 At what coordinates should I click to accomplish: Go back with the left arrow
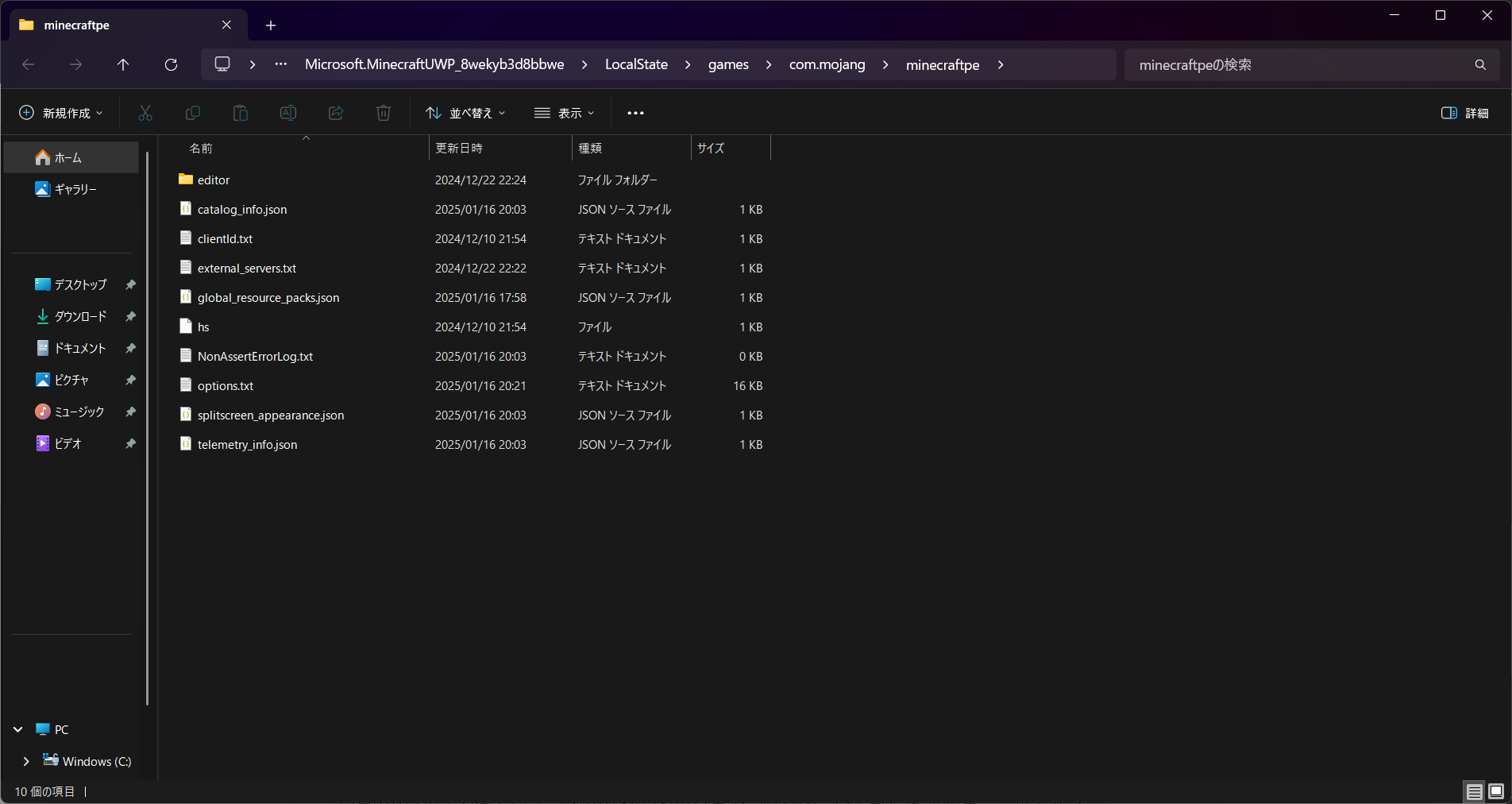(29, 64)
